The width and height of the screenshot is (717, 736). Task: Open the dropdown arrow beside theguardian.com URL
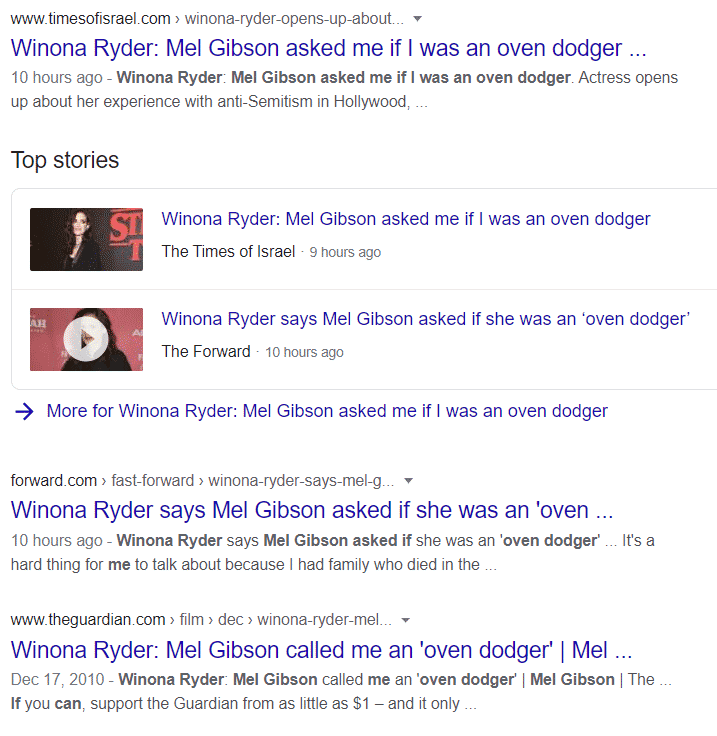point(406,621)
